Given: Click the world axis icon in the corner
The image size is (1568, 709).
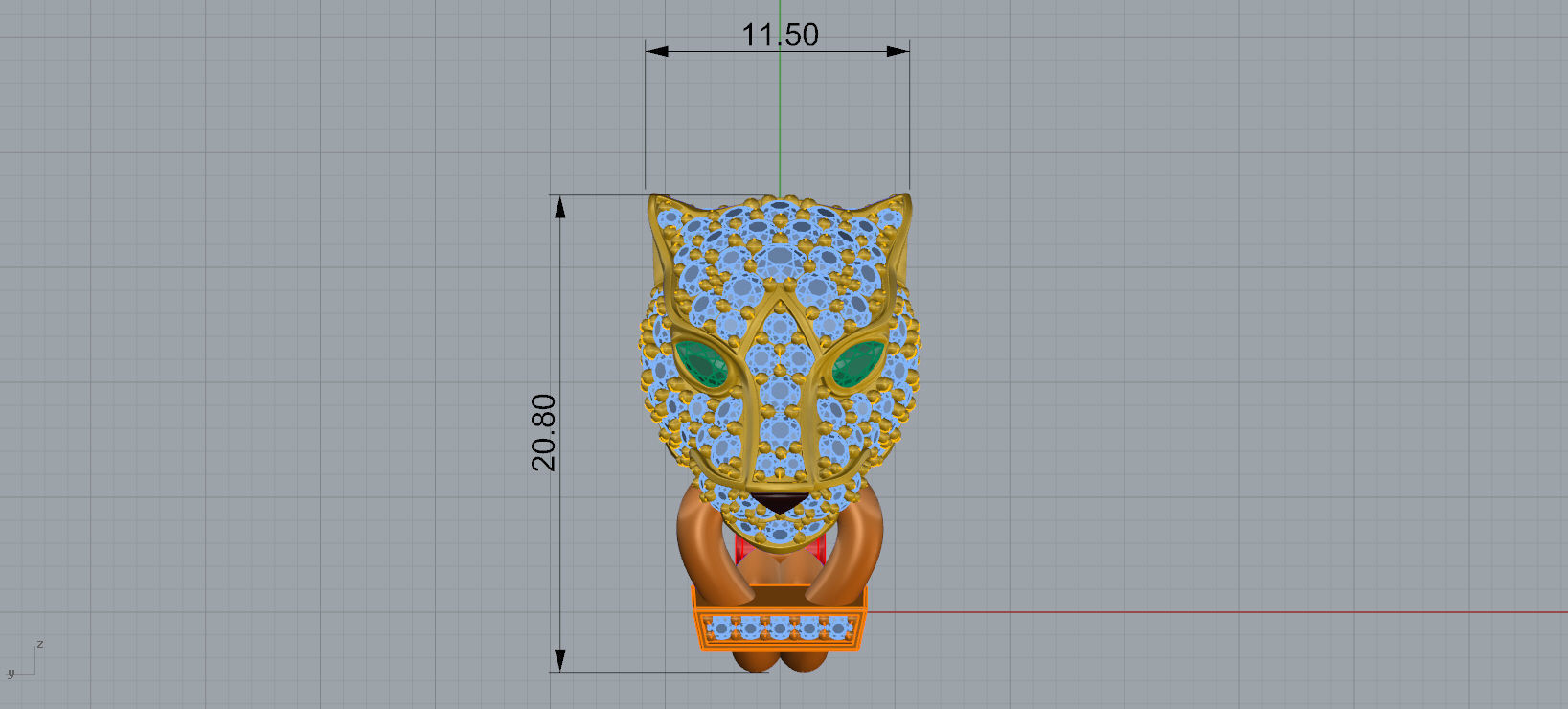Looking at the screenshot, I should coord(24,659).
